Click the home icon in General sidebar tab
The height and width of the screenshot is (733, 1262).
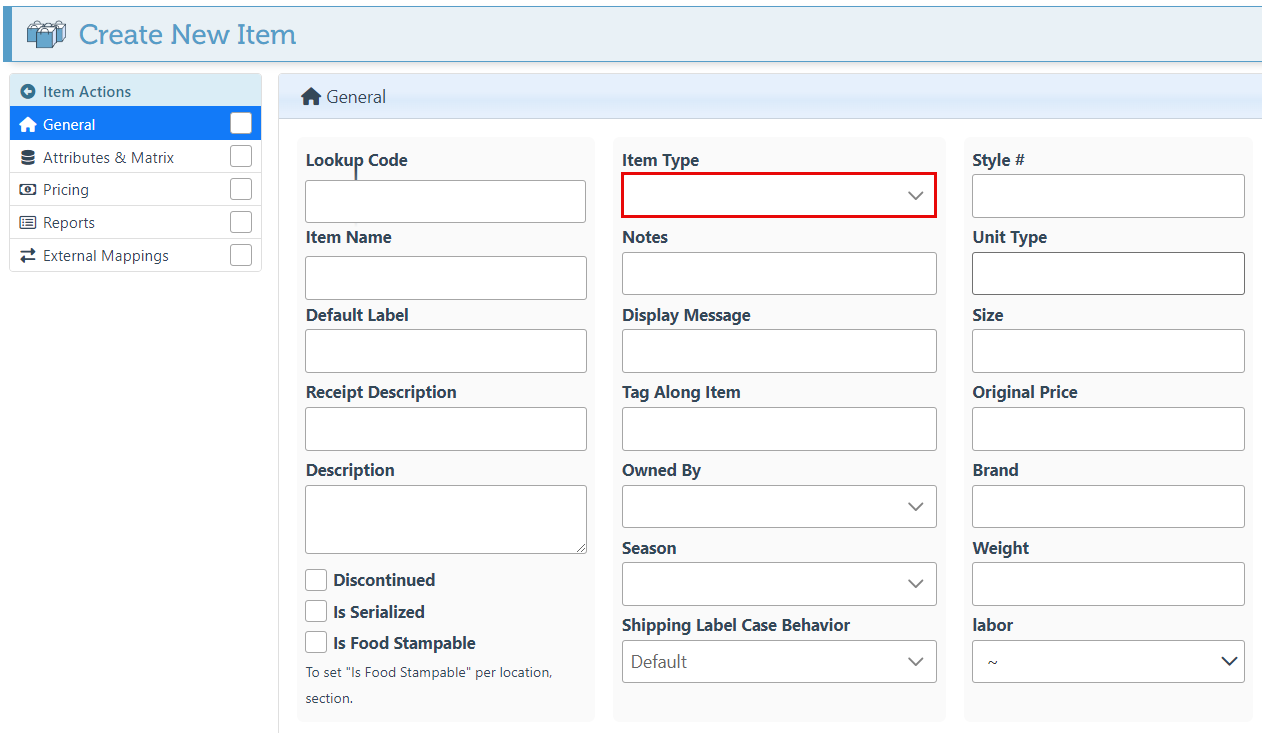28,125
